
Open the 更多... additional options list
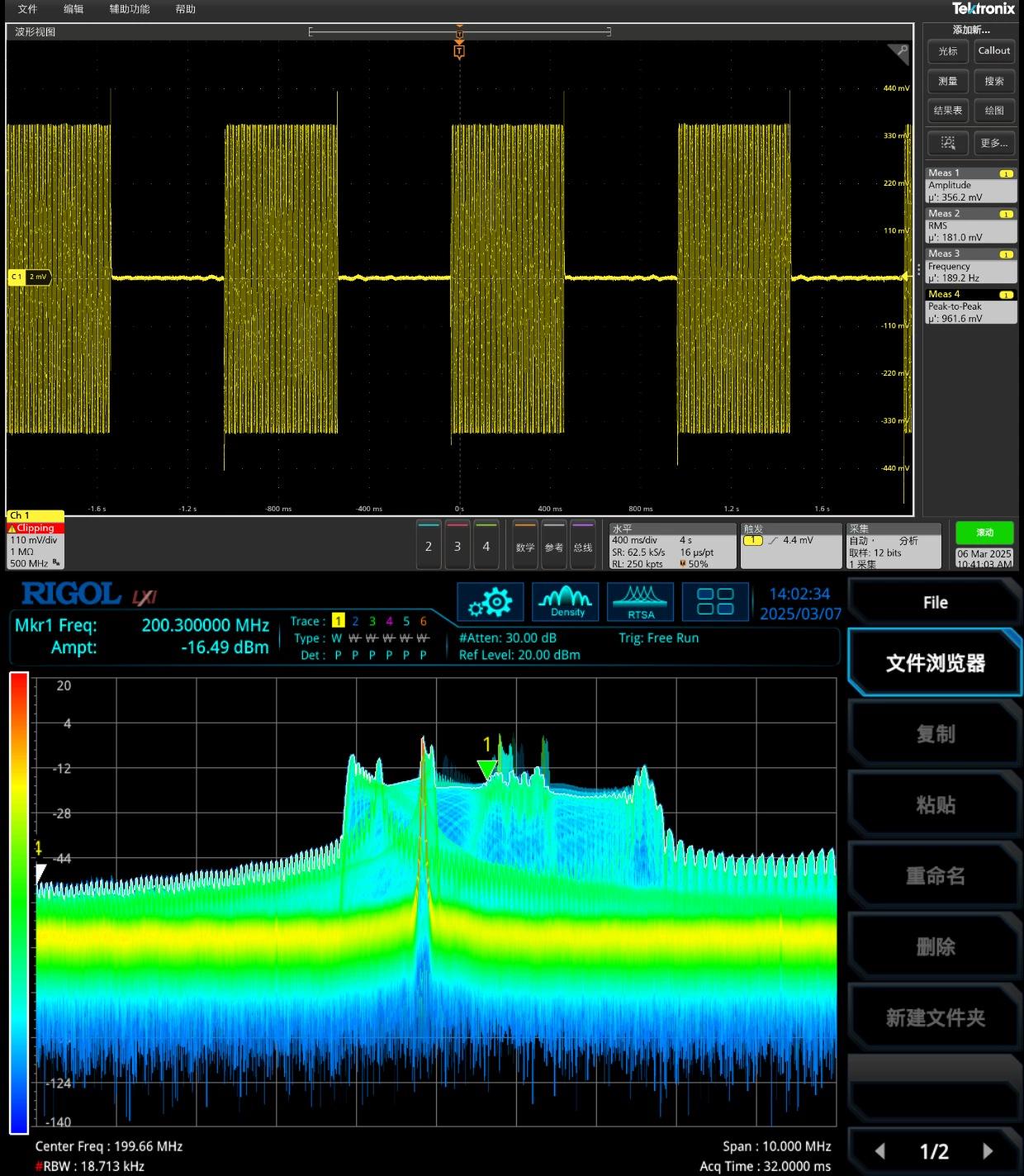point(993,143)
